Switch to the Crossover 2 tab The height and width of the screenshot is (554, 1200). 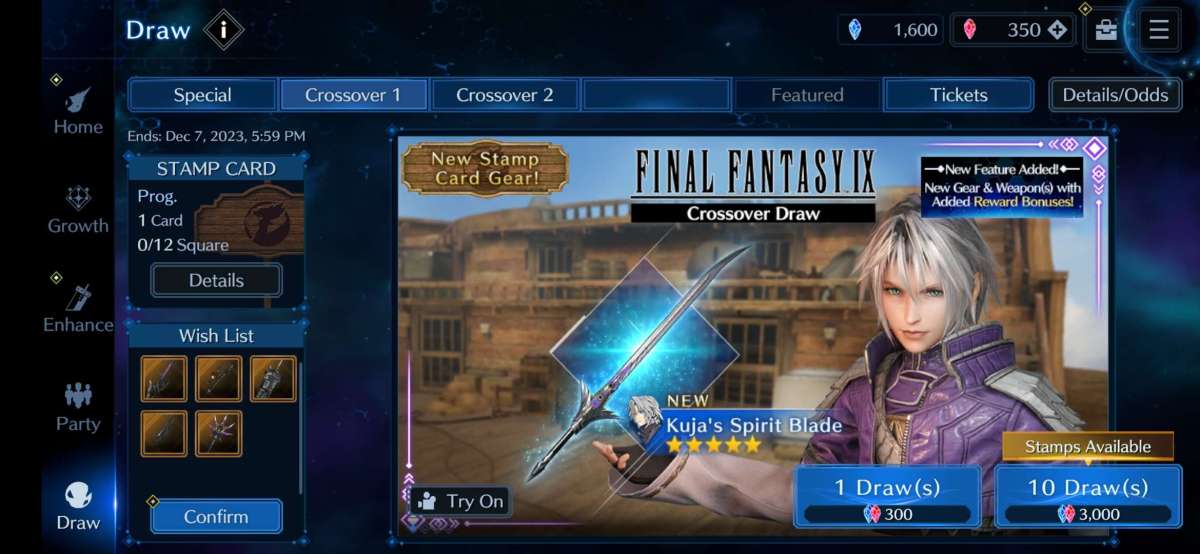pyautogui.click(x=505, y=95)
